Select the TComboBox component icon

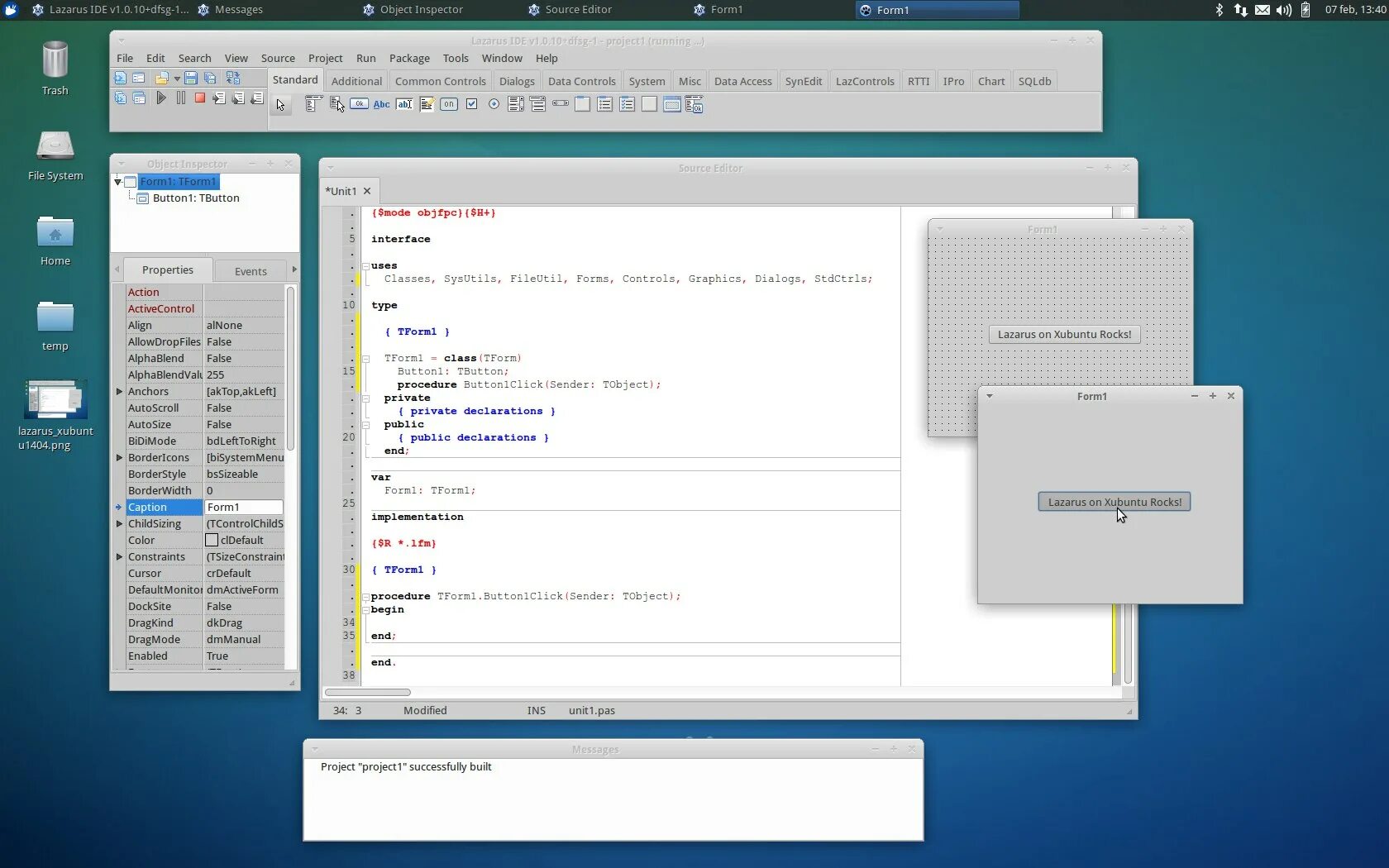[x=538, y=104]
